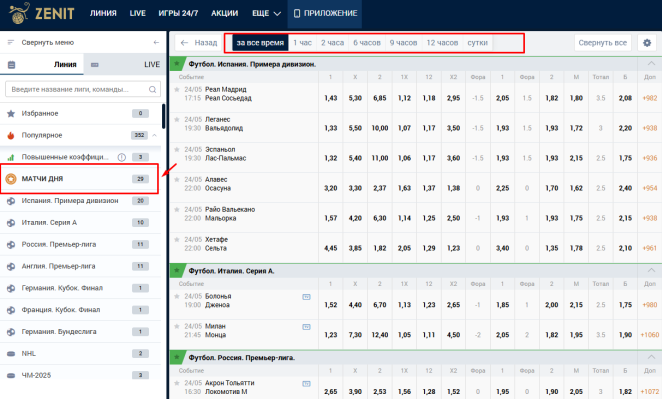Open the ЕЩЕ dropdown menu
Screen dimensions: 662x399
[x=266, y=13]
